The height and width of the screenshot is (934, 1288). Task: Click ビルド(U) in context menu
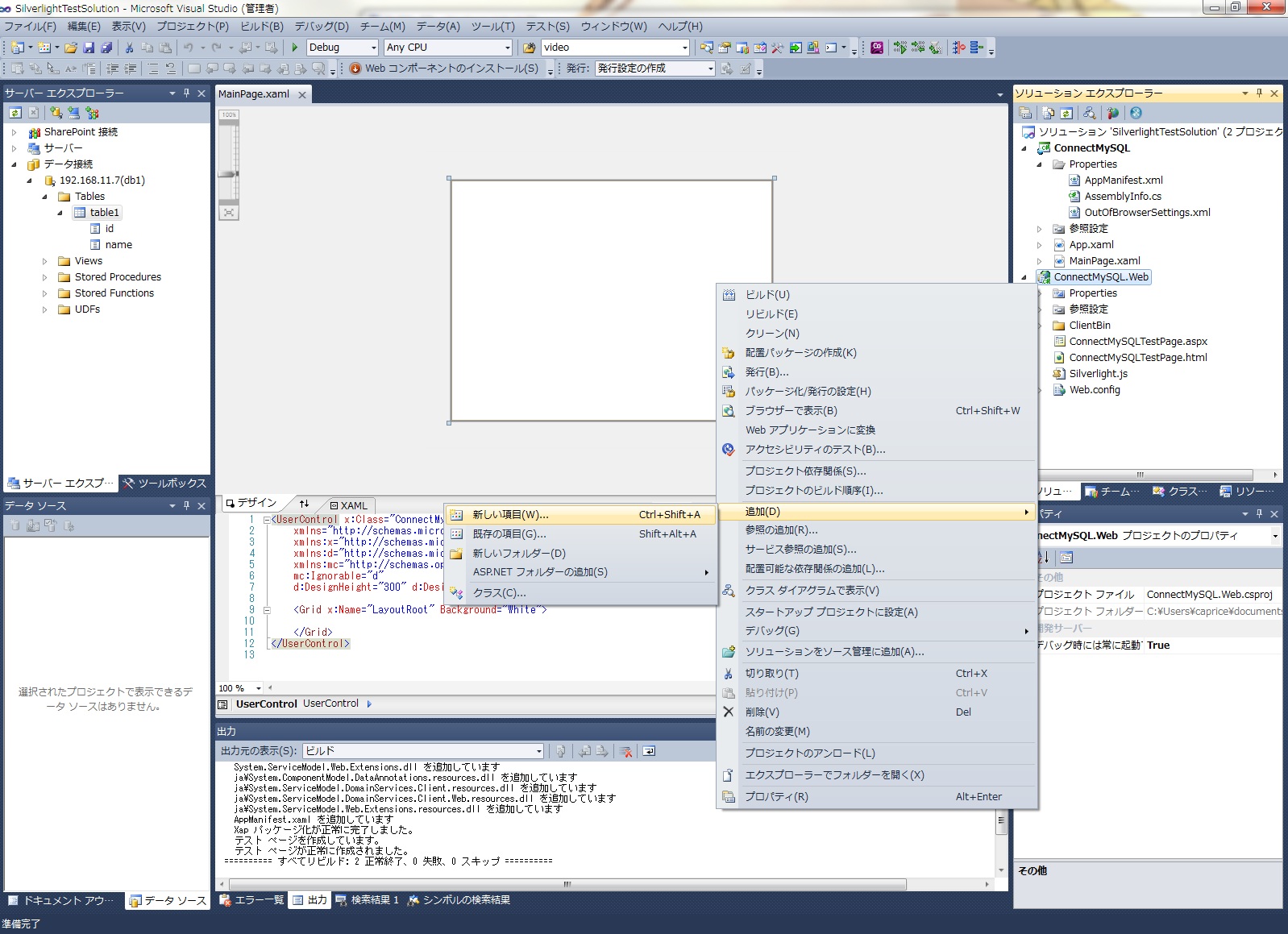877,295
